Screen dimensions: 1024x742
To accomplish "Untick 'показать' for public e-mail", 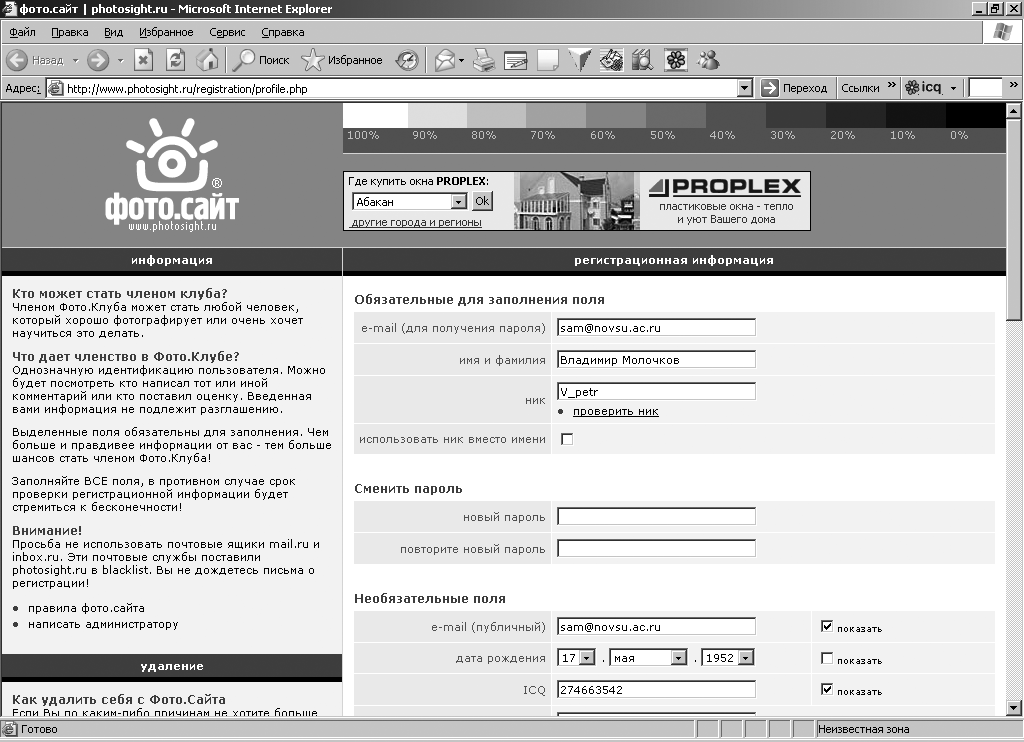I will coord(827,626).
